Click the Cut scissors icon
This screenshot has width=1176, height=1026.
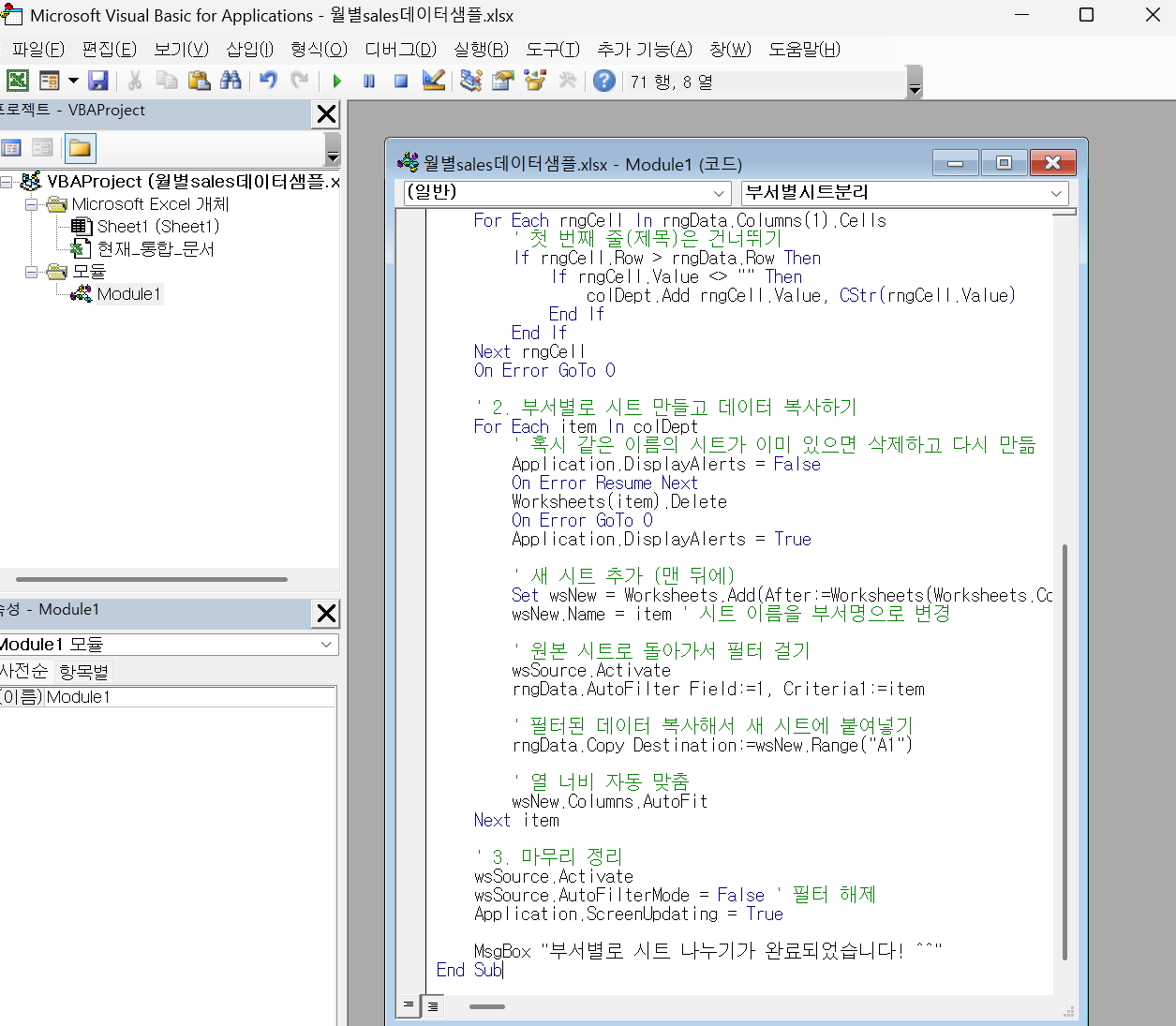tap(135, 81)
